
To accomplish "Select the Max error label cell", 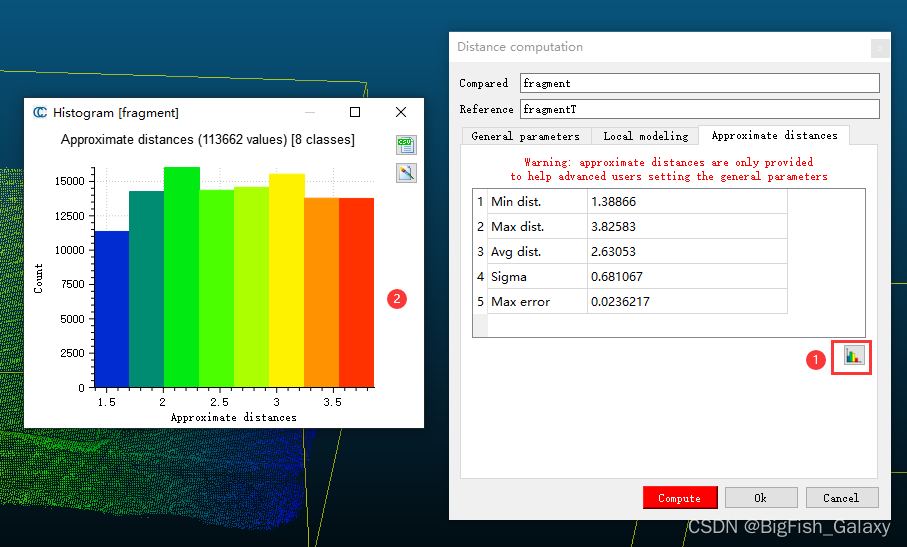I will click(x=537, y=301).
